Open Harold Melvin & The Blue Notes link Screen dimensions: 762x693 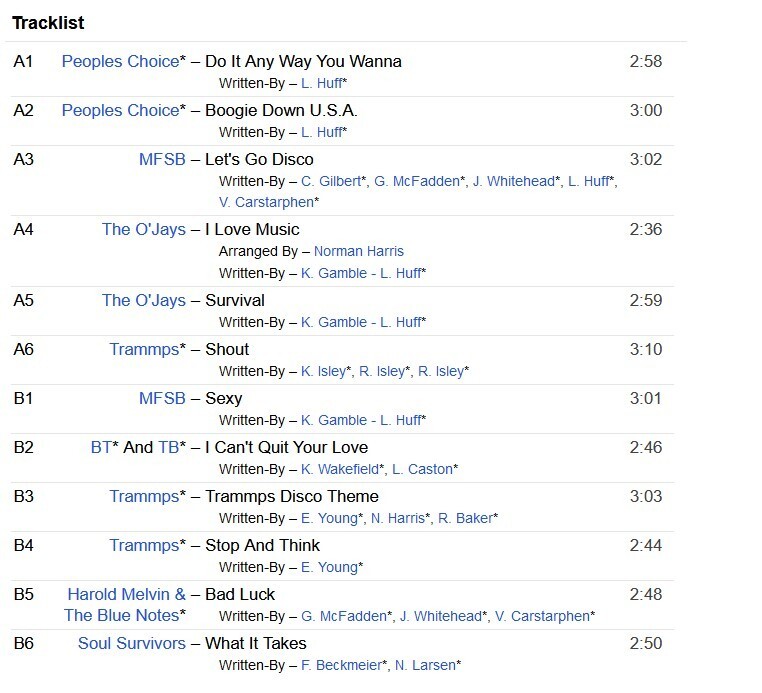[125, 605]
